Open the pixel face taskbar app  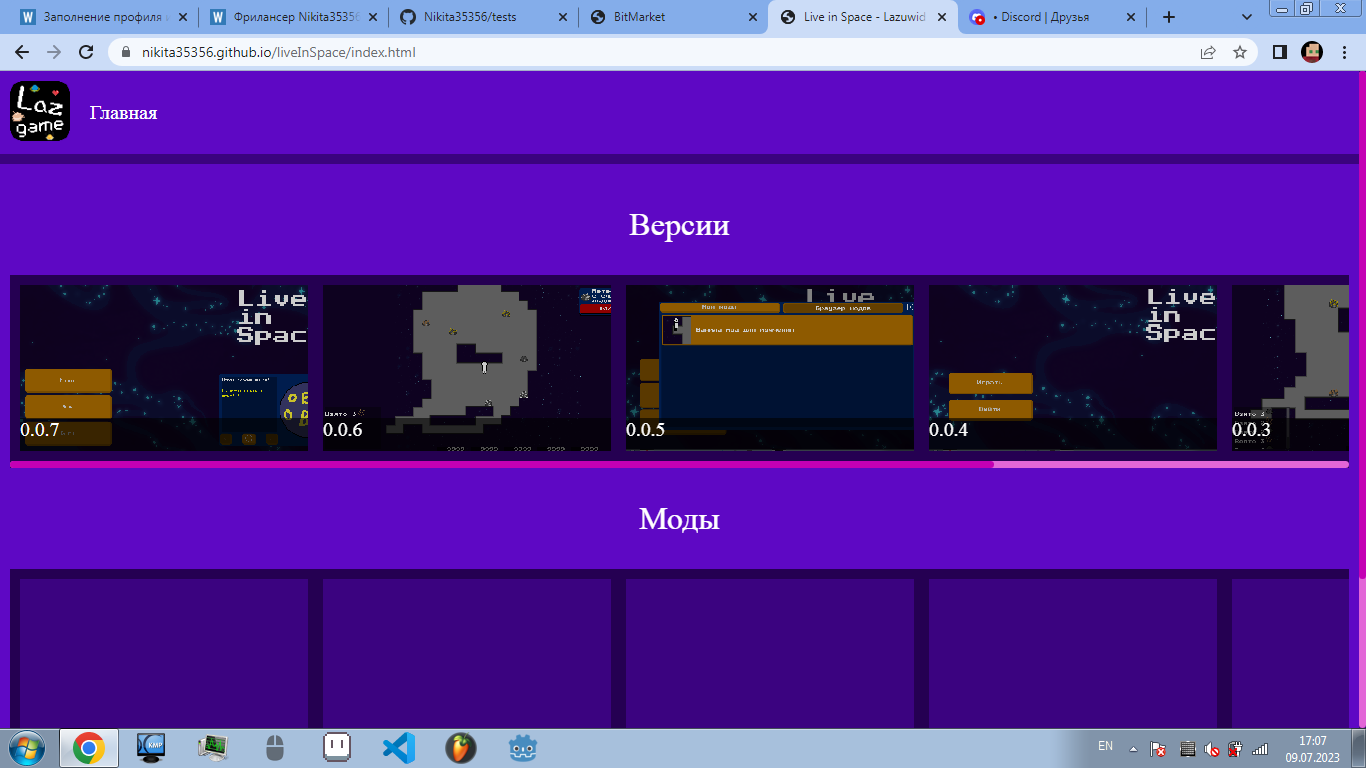(337, 747)
